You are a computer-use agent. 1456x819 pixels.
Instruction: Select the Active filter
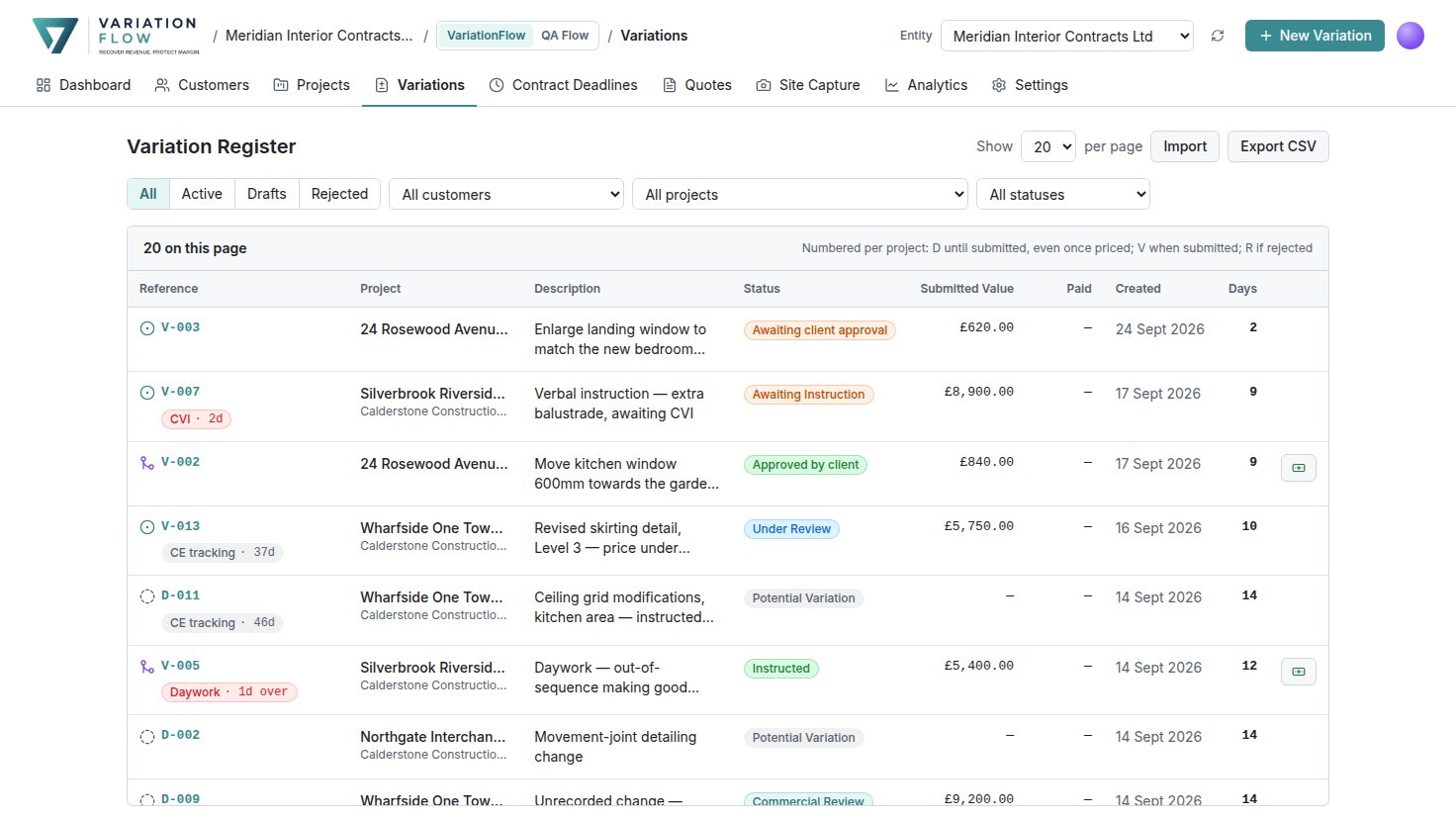pos(202,194)
